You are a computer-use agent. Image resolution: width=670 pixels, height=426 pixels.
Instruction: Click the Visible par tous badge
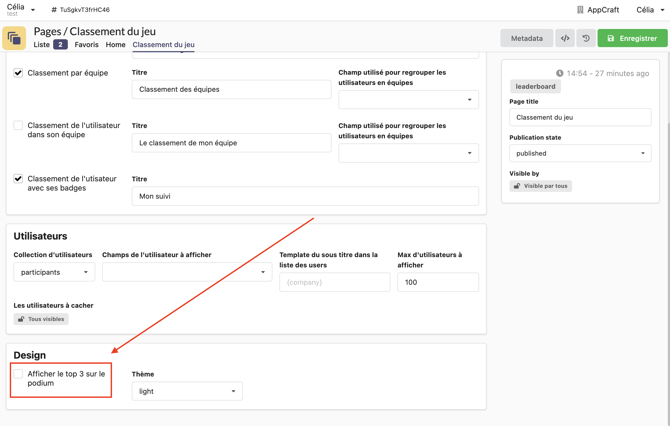coord(541,186)
